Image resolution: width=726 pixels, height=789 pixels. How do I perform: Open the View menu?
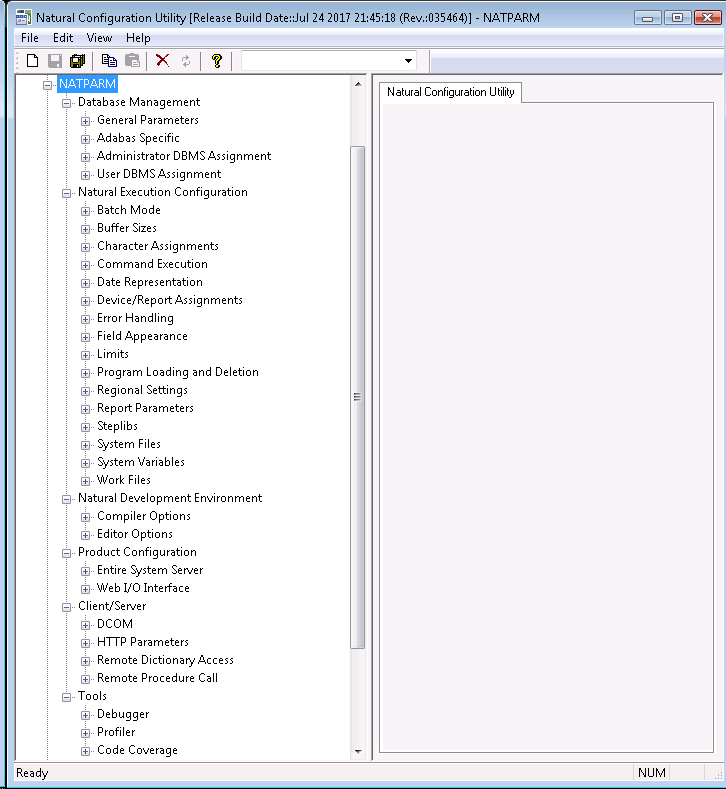99,38
